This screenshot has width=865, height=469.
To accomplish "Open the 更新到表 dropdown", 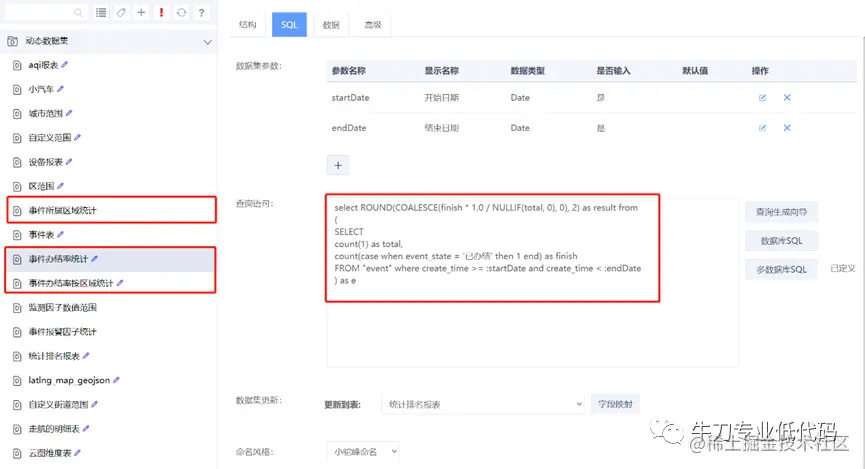I will click(x=483, y=404).
